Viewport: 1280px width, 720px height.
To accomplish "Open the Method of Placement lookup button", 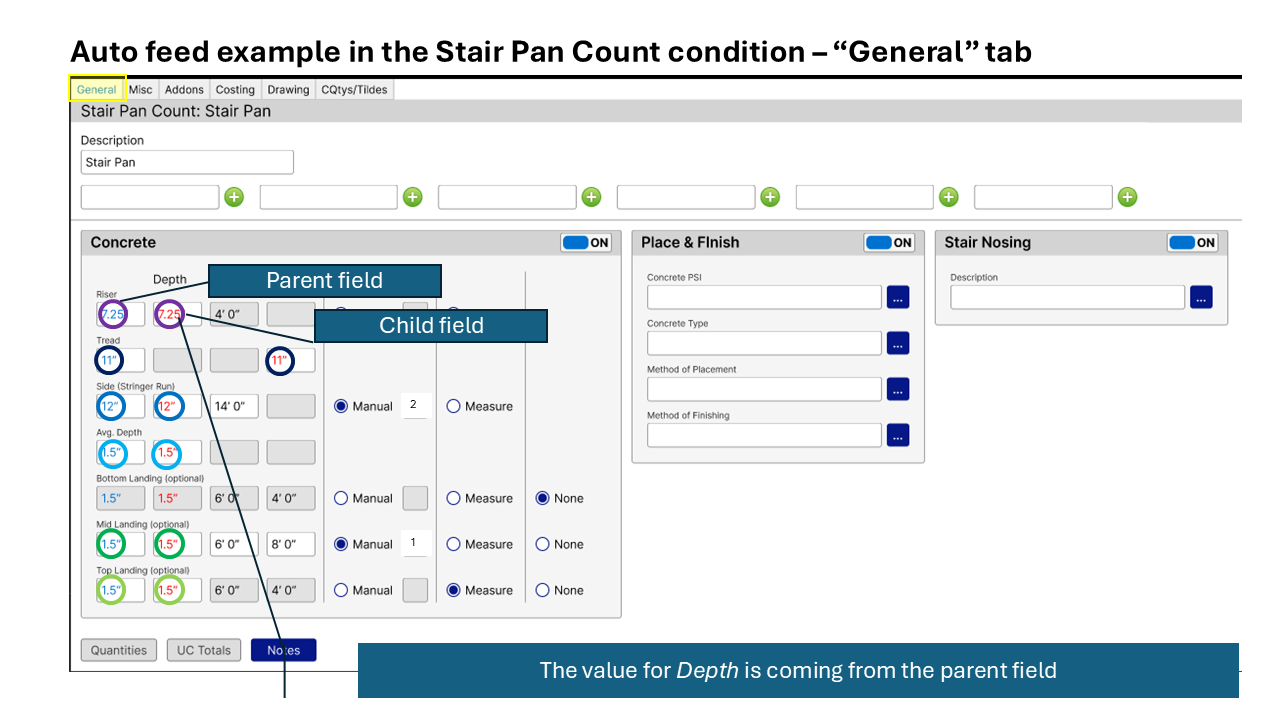I will click(x=898, y=389).
